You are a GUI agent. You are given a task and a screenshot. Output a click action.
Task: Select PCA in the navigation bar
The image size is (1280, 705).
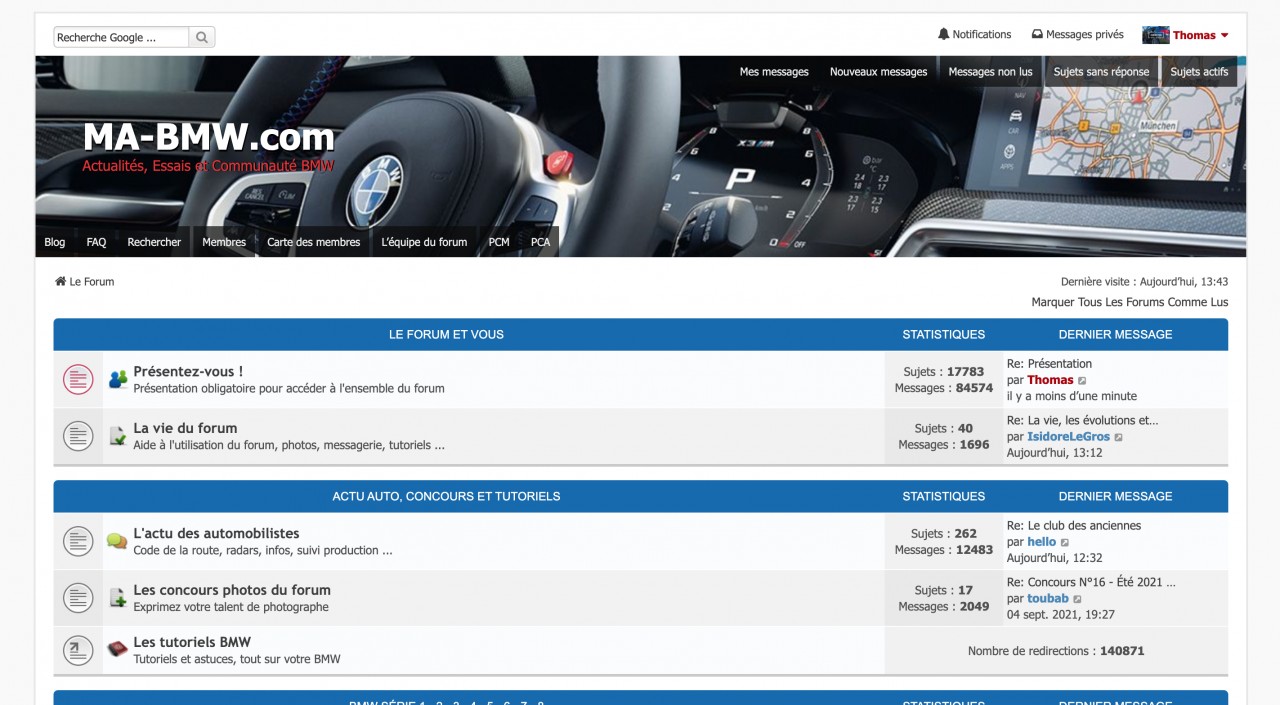pos(540,242)
